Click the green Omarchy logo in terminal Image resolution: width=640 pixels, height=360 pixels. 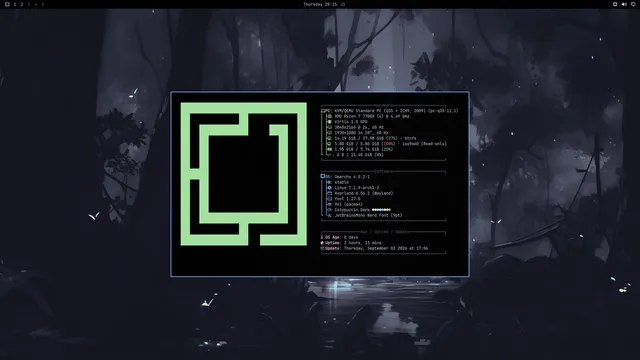click(244, 174)
